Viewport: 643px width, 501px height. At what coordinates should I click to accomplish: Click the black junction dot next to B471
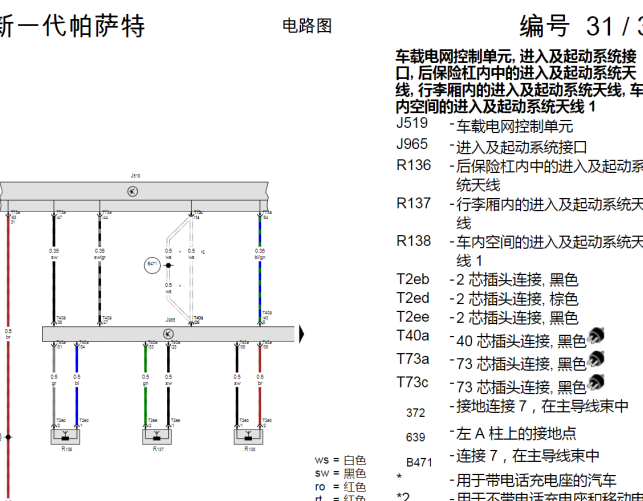[168, 265]
